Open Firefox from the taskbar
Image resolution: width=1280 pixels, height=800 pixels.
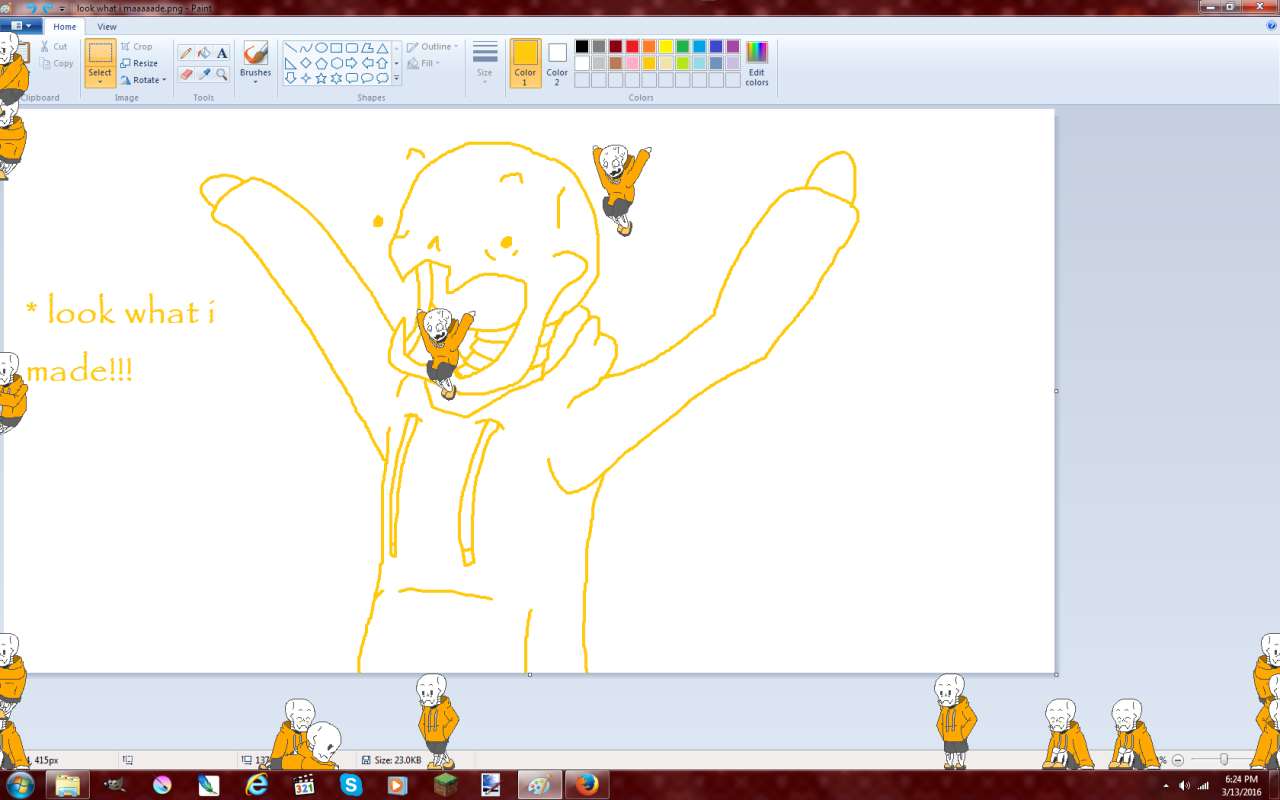coord(587,785)
